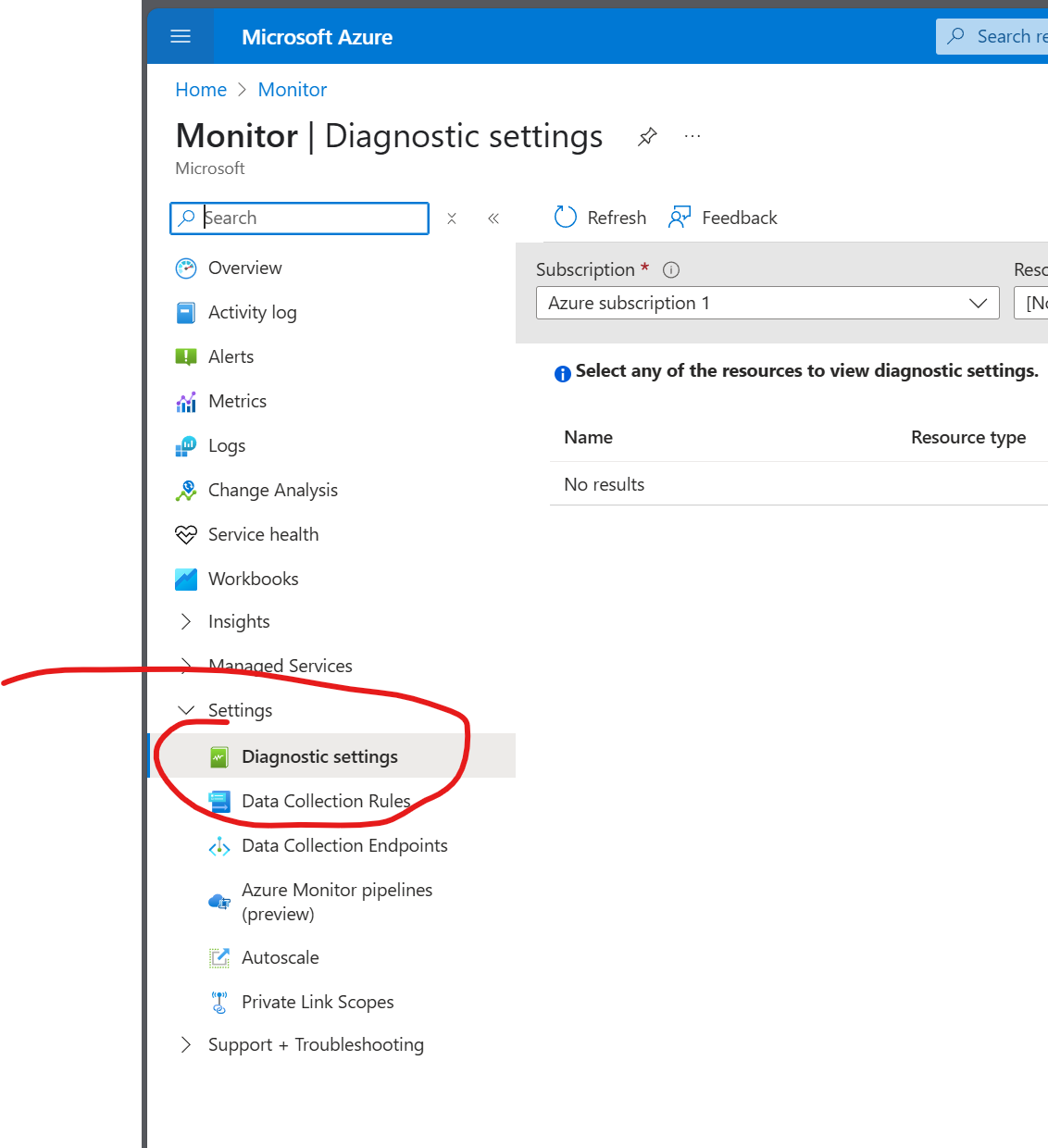
Task: Click the 'Microsoft' subtitle text
Action: tap(210, 168)
